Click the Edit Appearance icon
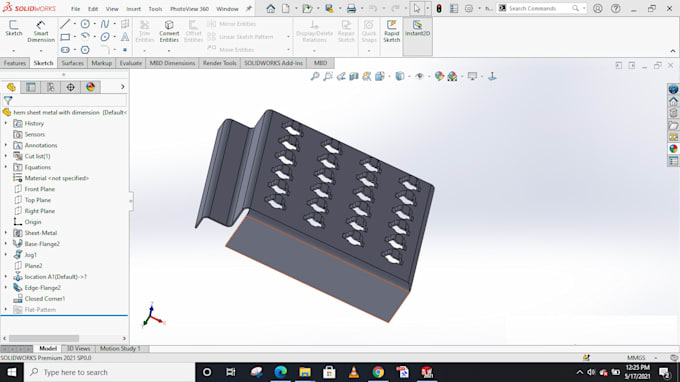Screen dimensions: 680x382 tap(439, 76)
